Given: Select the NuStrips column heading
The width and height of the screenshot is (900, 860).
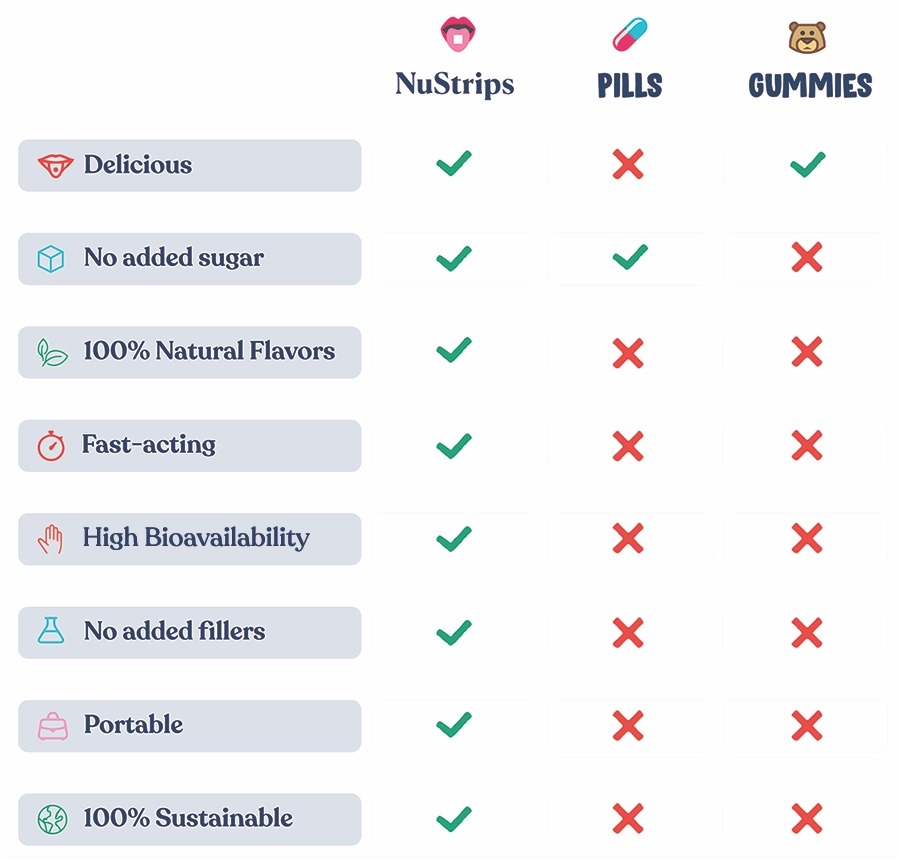Looking at the screenshot, I should [x=455, y=84].
